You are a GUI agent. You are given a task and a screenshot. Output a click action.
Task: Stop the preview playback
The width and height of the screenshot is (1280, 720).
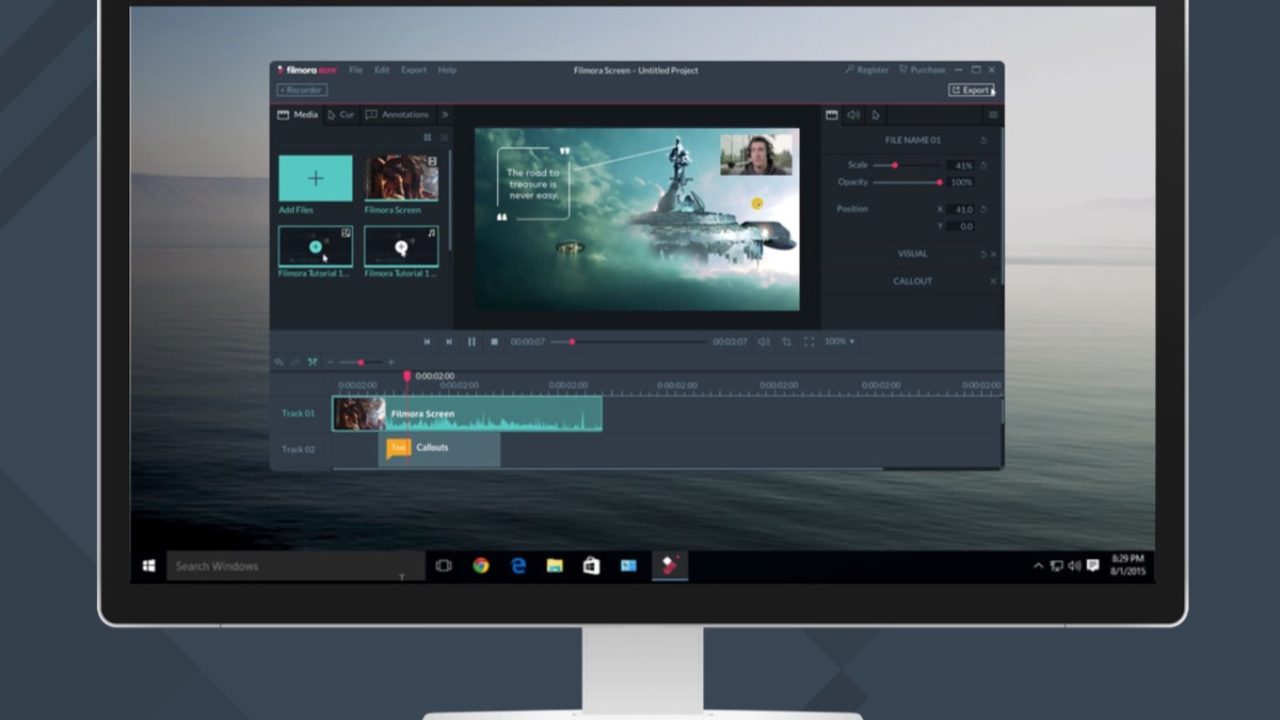(494, 342)
